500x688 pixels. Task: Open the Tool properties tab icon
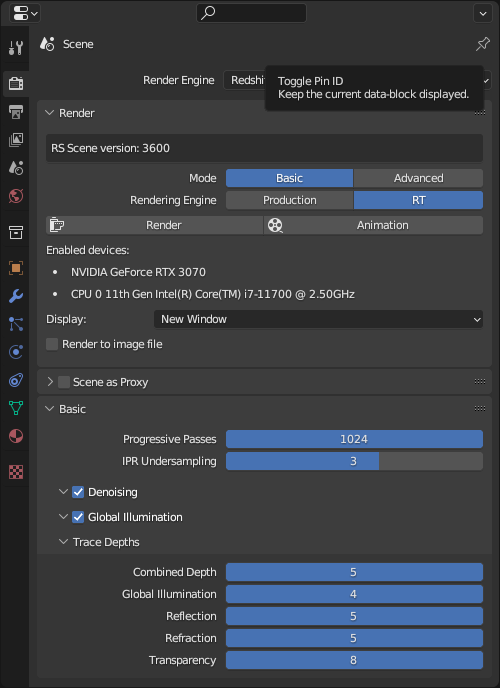16,47
